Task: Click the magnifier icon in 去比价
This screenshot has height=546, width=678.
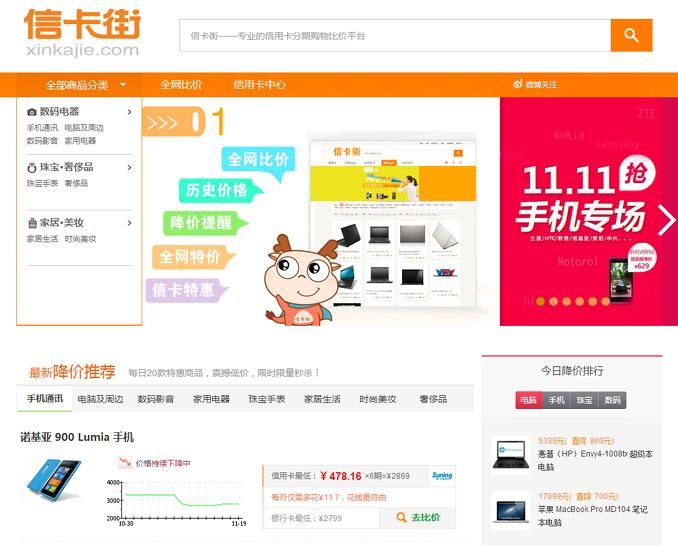Action: [402, 517]
